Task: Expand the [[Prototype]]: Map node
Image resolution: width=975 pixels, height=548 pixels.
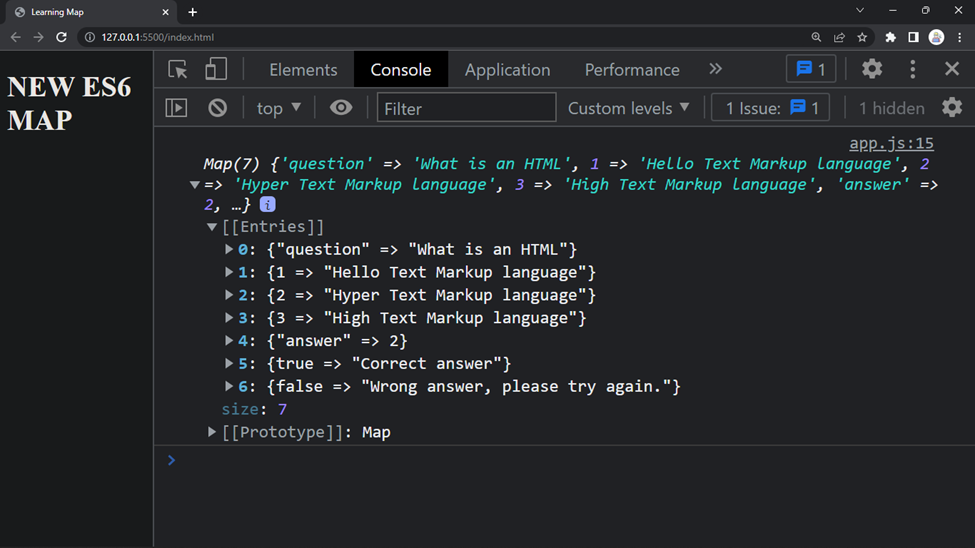Action: (212, 432)
